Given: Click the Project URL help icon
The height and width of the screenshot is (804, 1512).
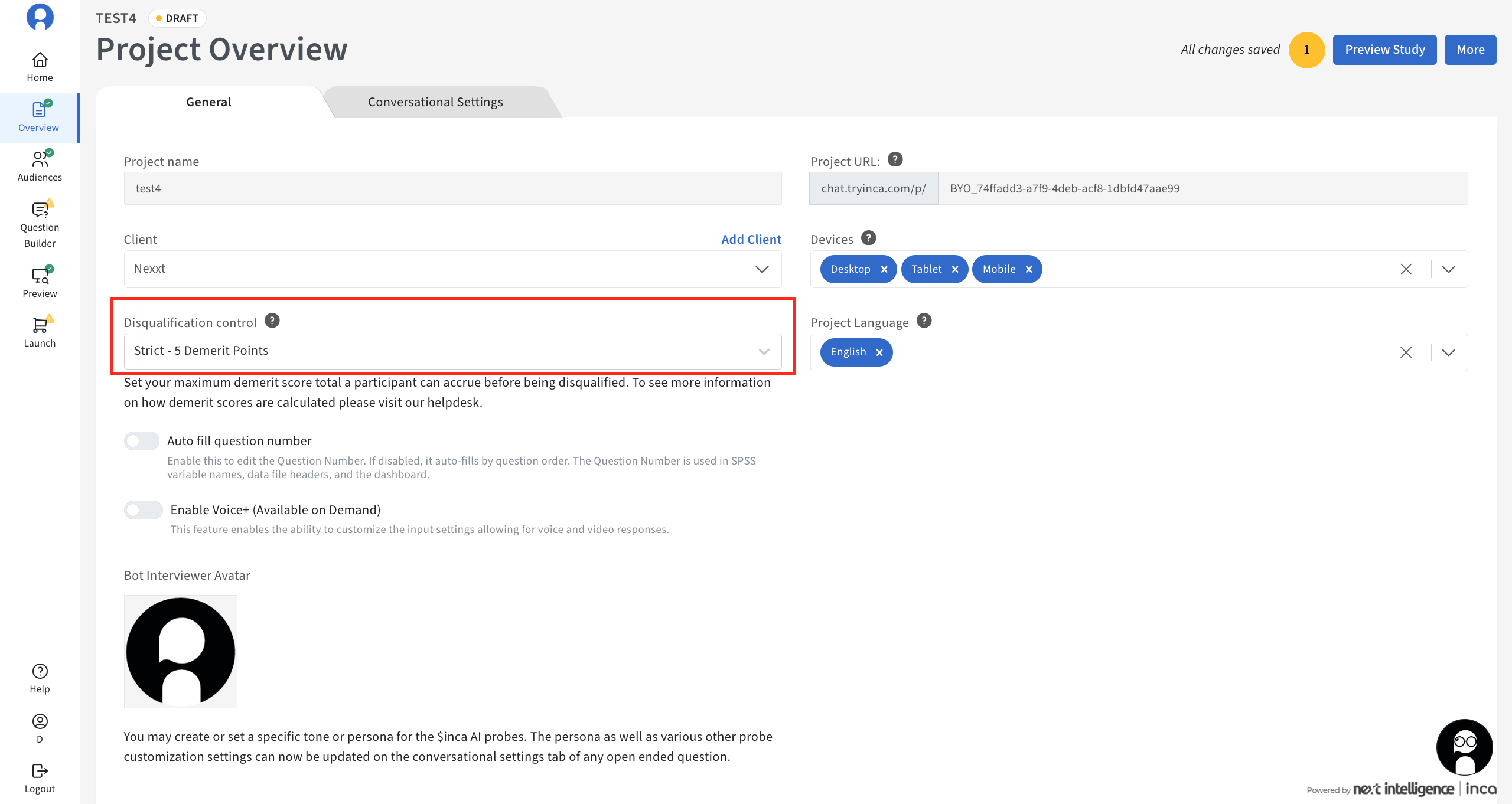Looking at the screenshot, I should tap(895, 159).
